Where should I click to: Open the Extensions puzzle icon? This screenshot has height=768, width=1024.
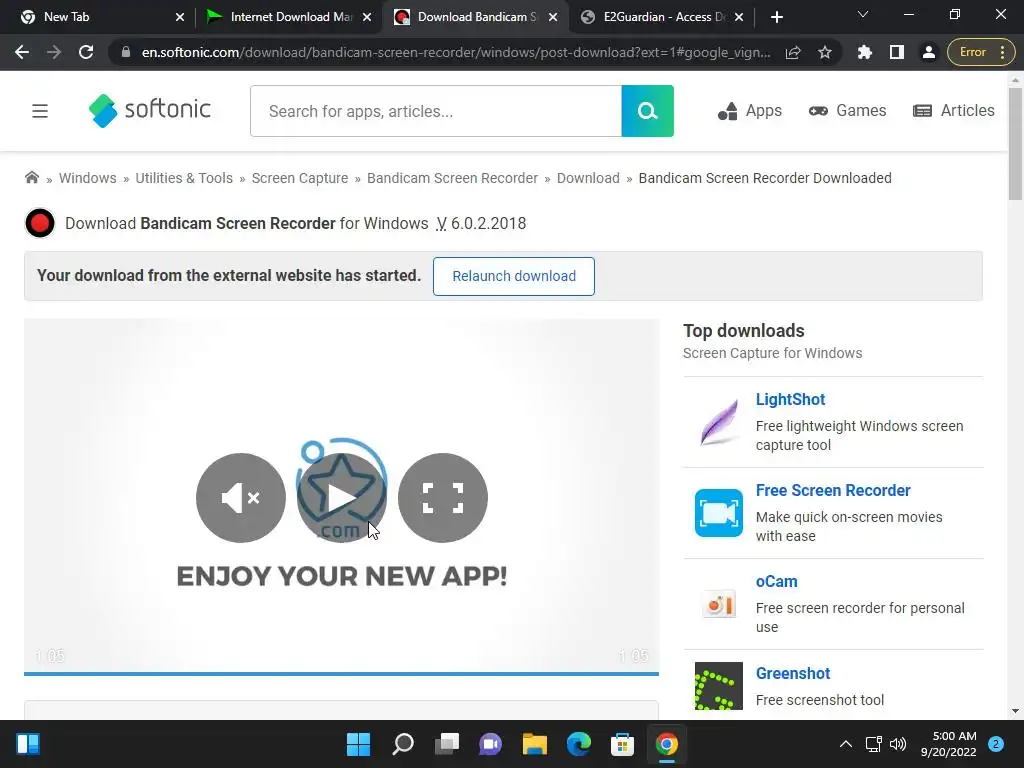(865, 52)
